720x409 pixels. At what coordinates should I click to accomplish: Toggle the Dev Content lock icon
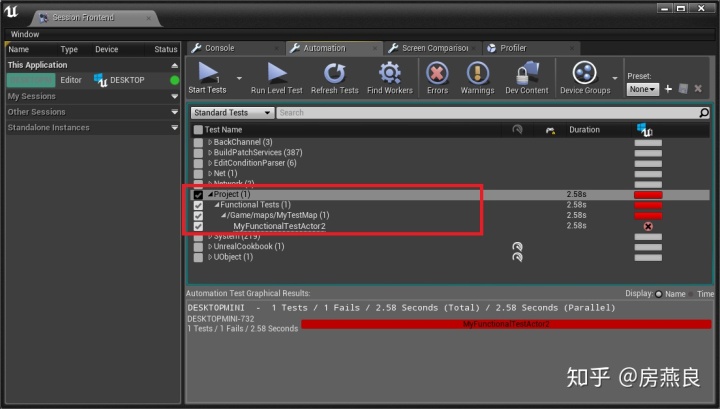pyautogui.click(x=527, y=73)
